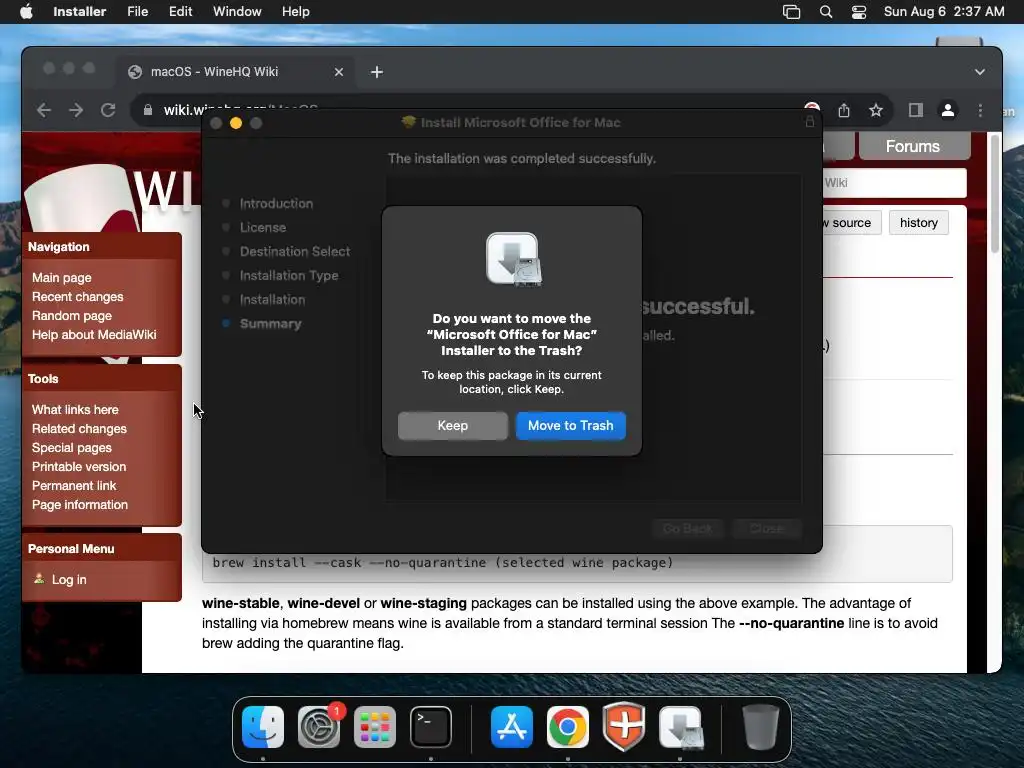
Task: Open Terminal from the Dock
Action: [431, 727]
